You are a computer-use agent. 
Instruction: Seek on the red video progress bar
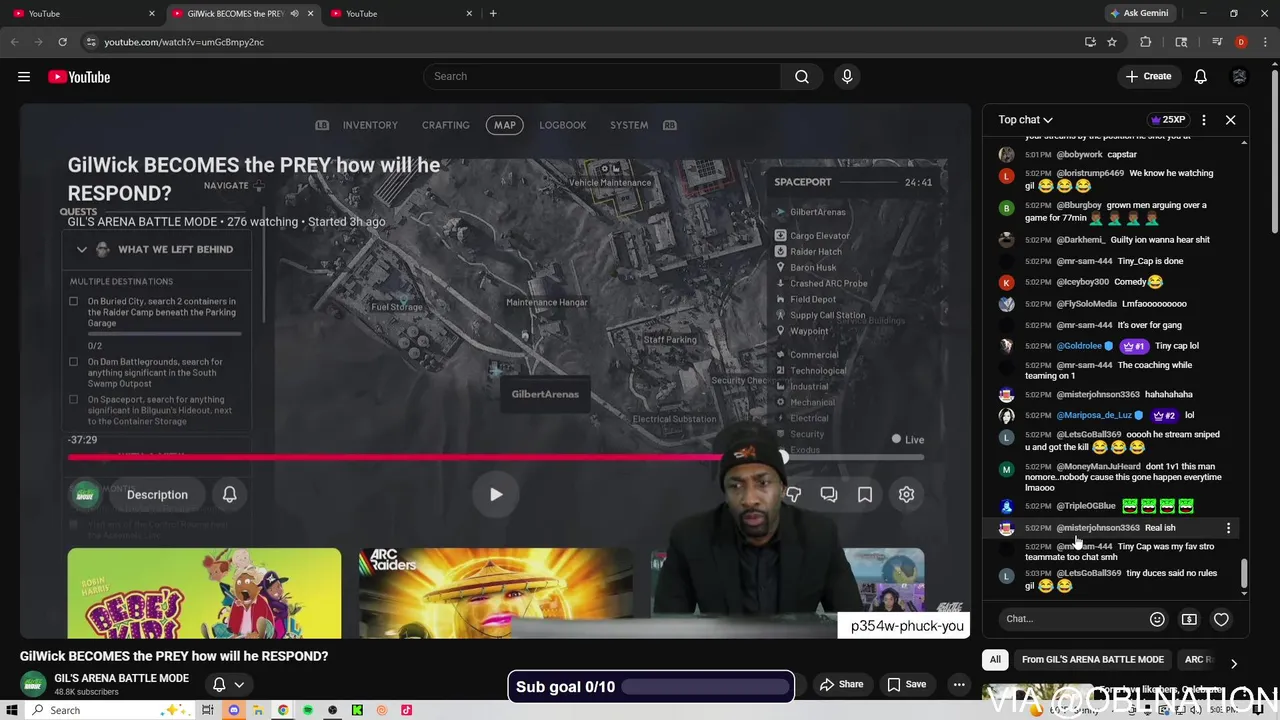[496, 458]
